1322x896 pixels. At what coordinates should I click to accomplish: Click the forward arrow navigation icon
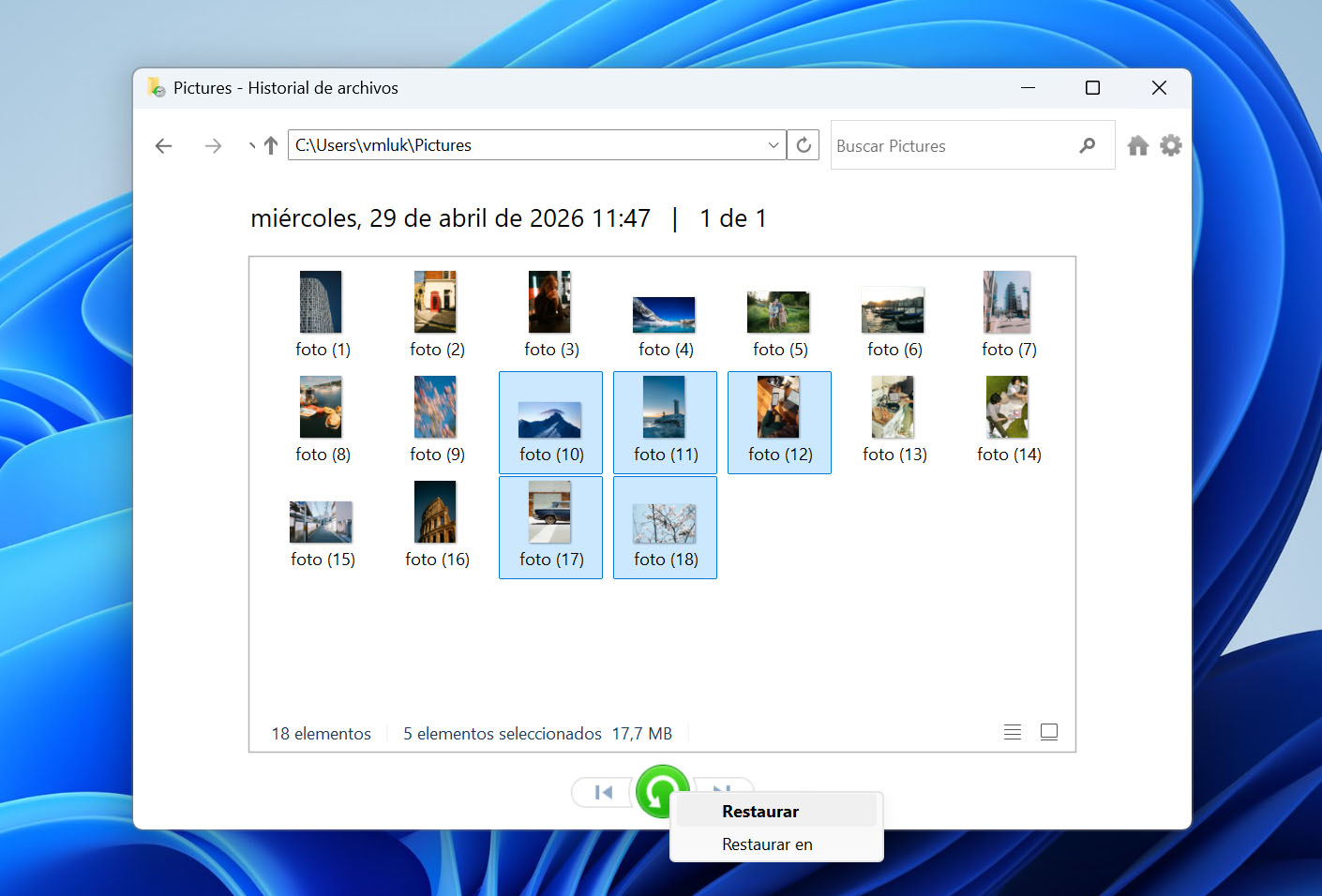(x=214, y=145)
